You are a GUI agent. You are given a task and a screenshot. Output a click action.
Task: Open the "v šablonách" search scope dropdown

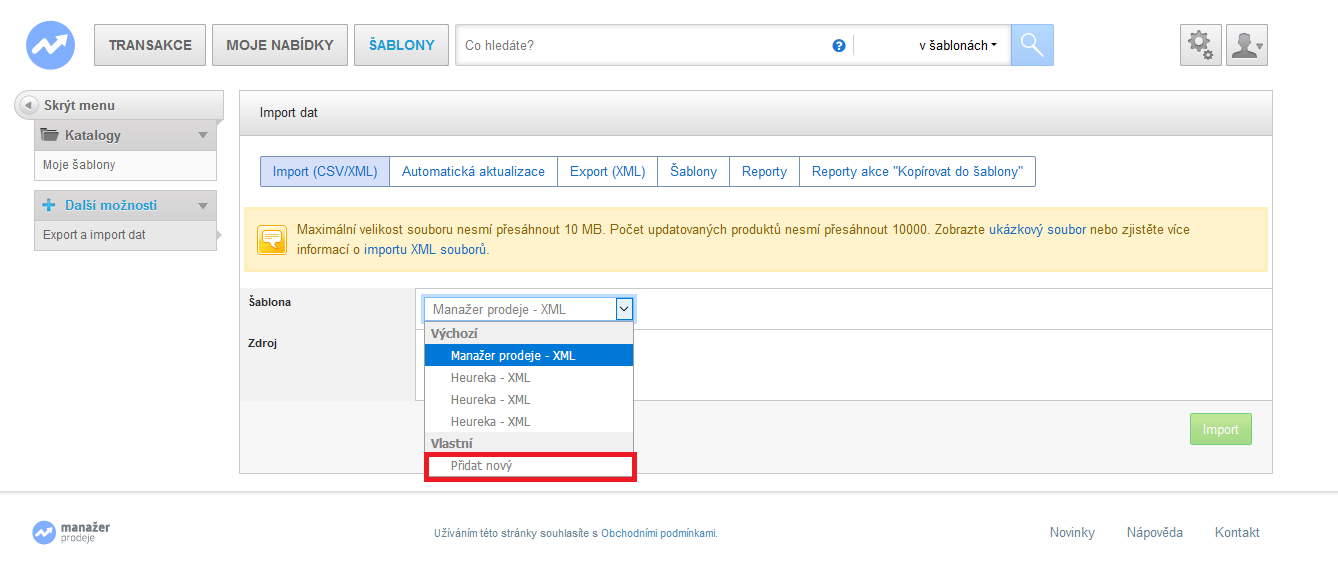click(957, 45)
